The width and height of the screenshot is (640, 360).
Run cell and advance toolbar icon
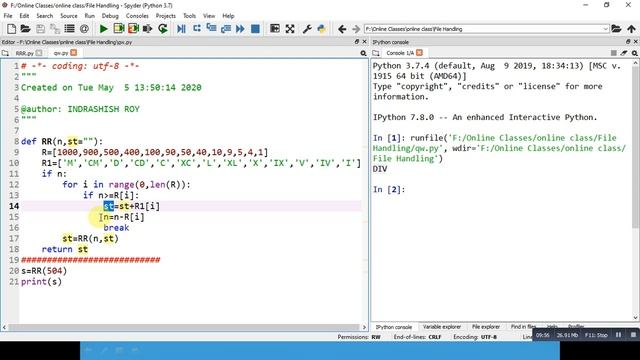coord(133,29)
